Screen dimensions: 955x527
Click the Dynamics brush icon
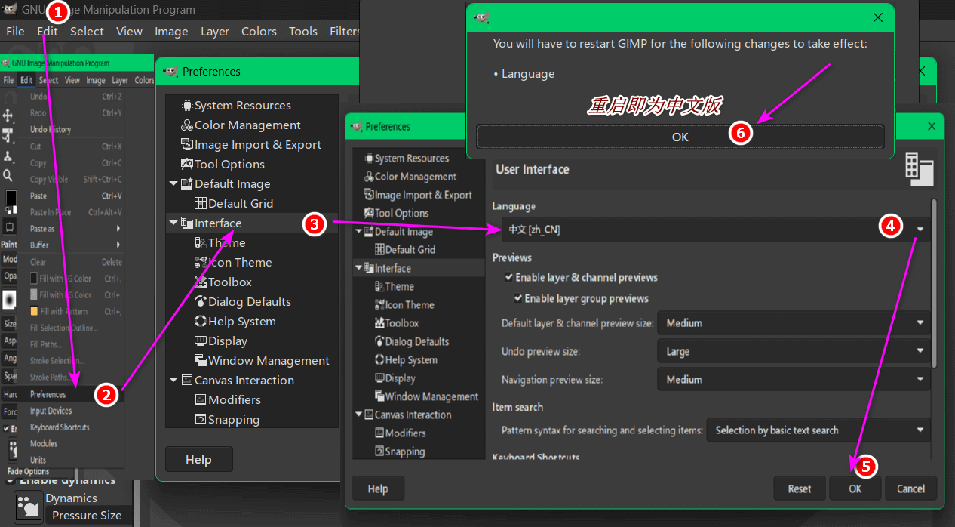click(28, 508)
